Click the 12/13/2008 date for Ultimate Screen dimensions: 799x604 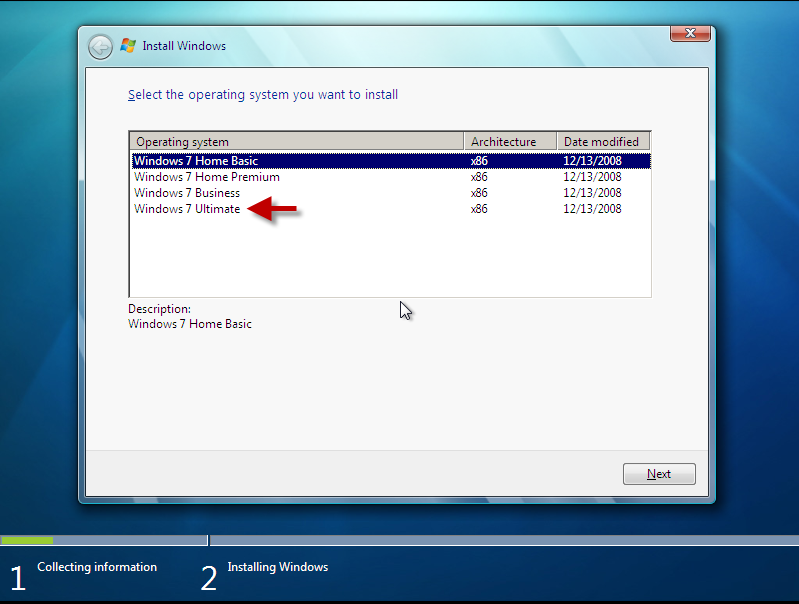[x=592, y=209]
